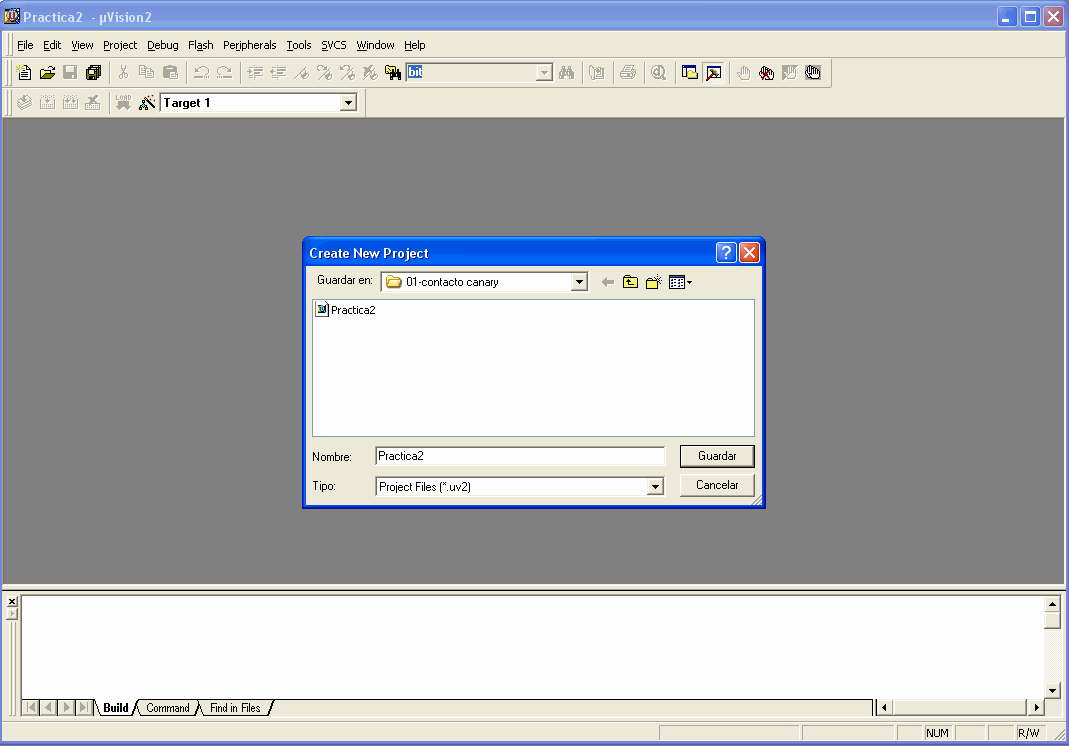Switch to the Command output tab
1069x746 pixels.
click(167, 708)
